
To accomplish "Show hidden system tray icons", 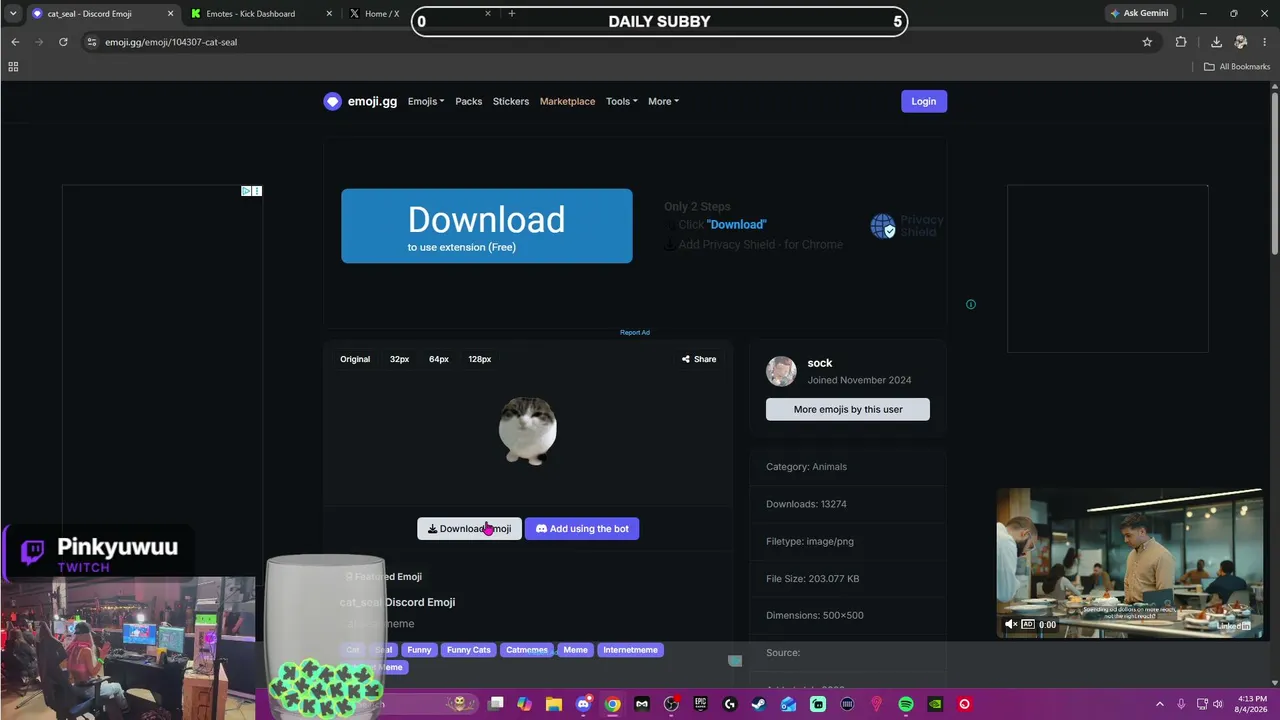I will [x=1160, y=704].
